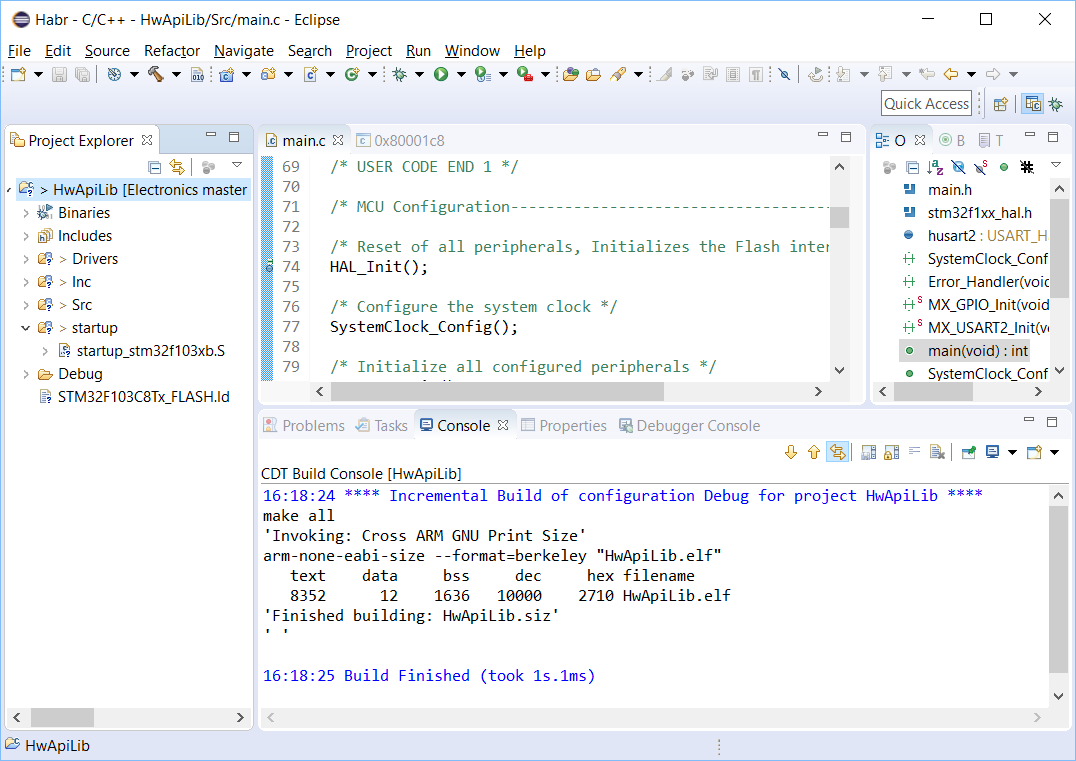Click the Quick Access search field
Viewport: 1076px width, 761px height.
click(926, 103)
